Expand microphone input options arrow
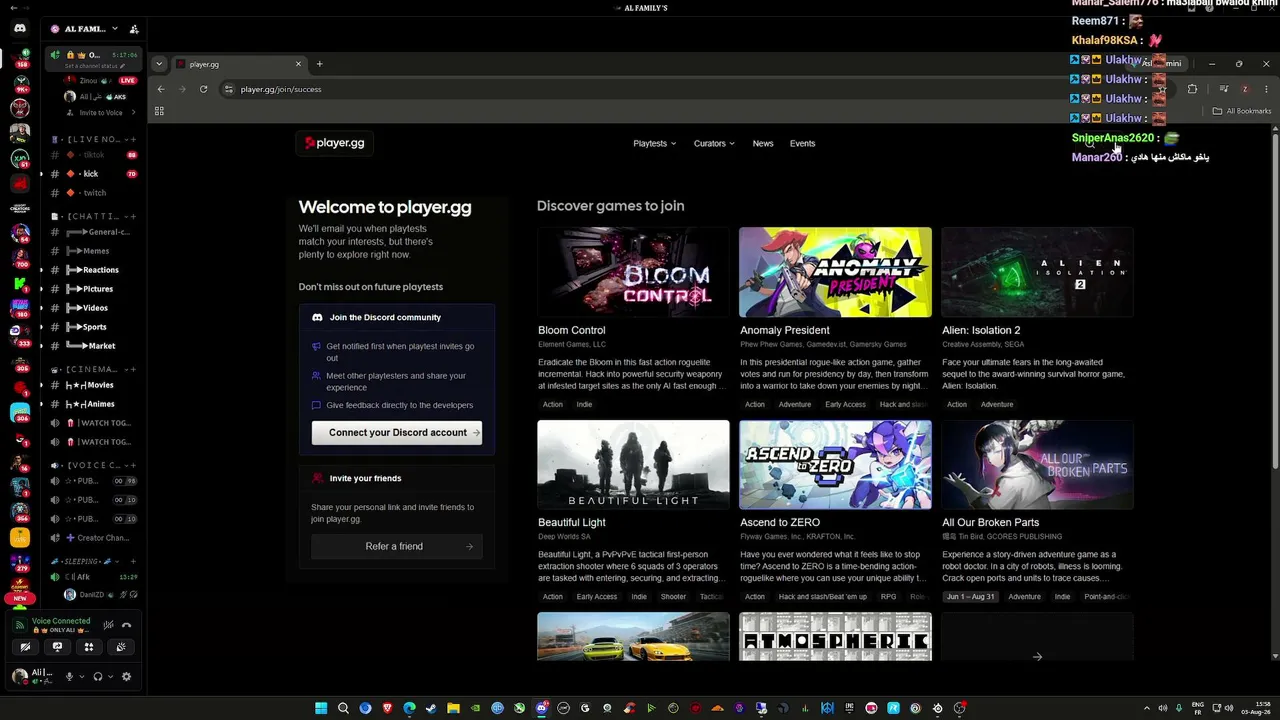The height and width of the screenshot is (720, 1280). point(81,677)
